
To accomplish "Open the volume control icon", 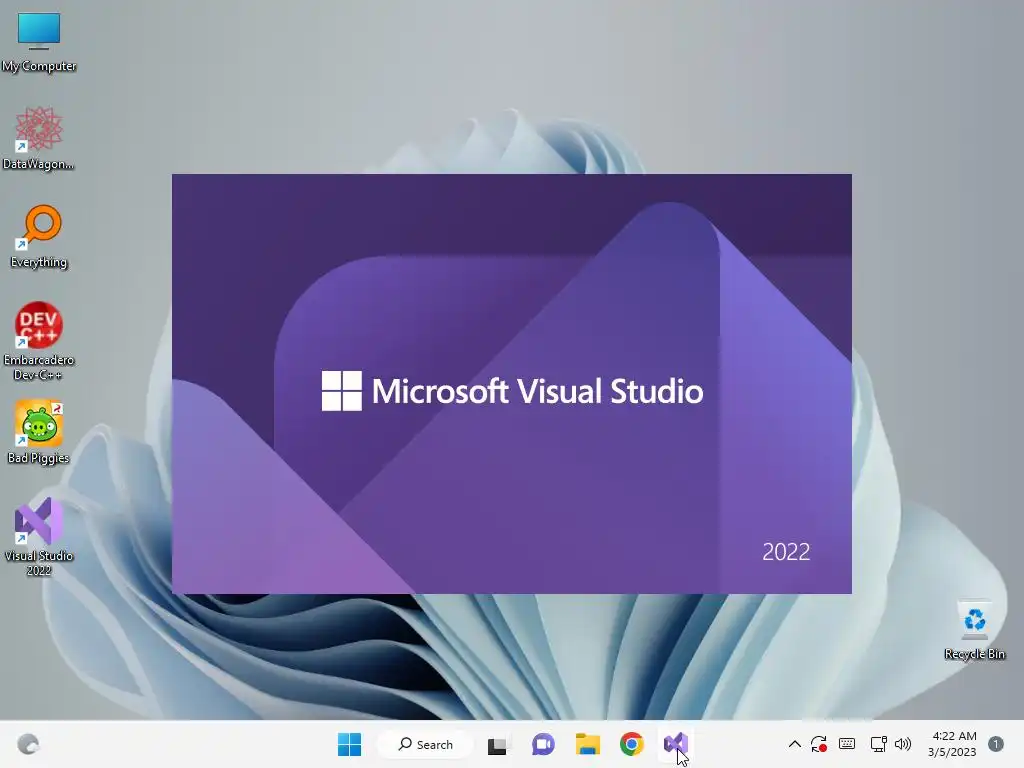I will 903,744.
